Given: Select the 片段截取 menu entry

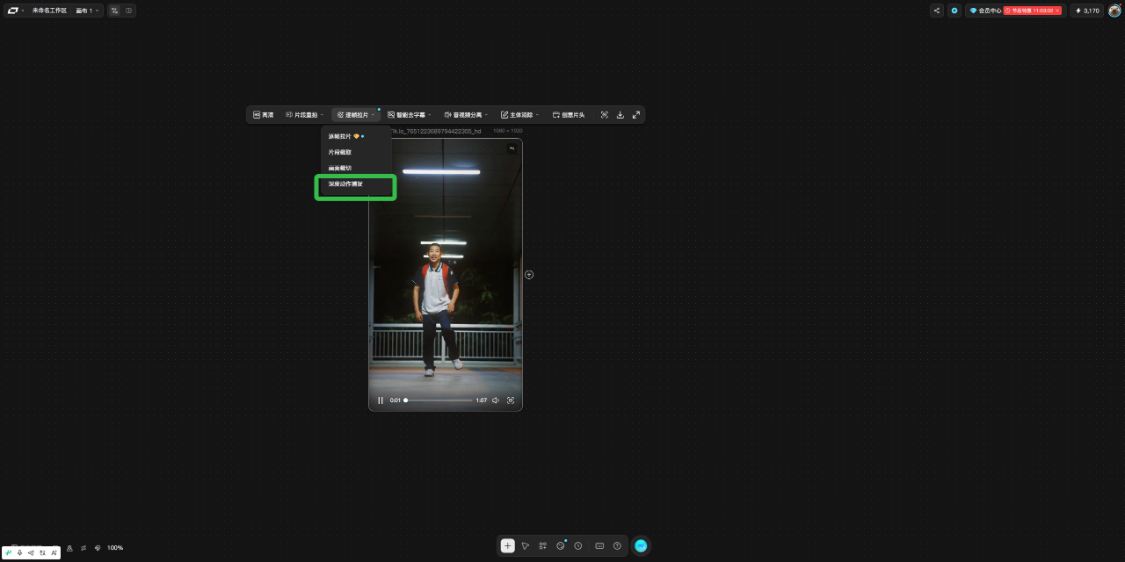Looking at the screenshot, I should click(356, 152).
